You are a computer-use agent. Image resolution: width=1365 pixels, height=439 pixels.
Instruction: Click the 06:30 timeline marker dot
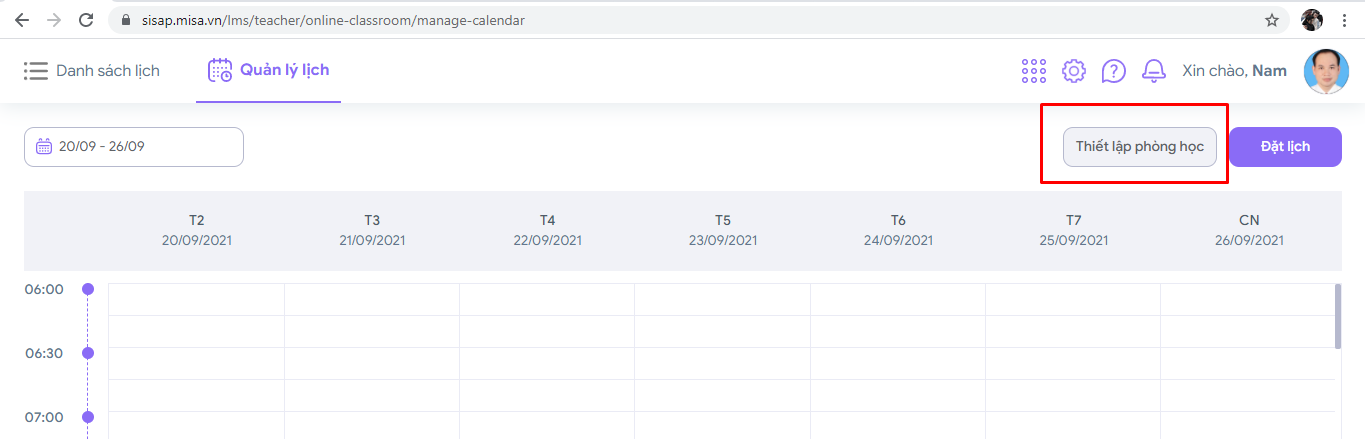[x=88, y=353]
